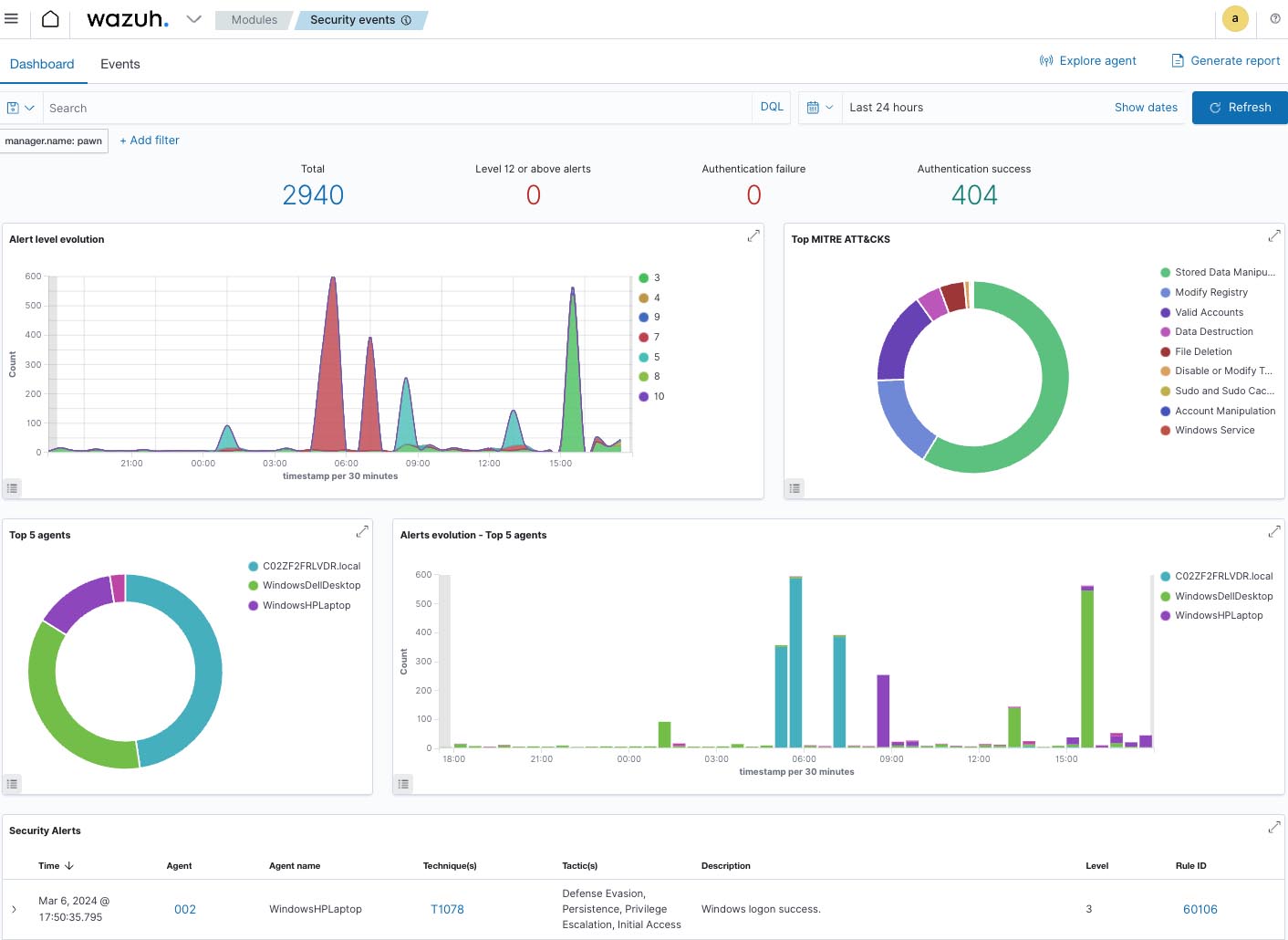The height and width of the screenshot is (940, 1288).
Task: Expand the Security Alerts panel
Action: 1274,827
